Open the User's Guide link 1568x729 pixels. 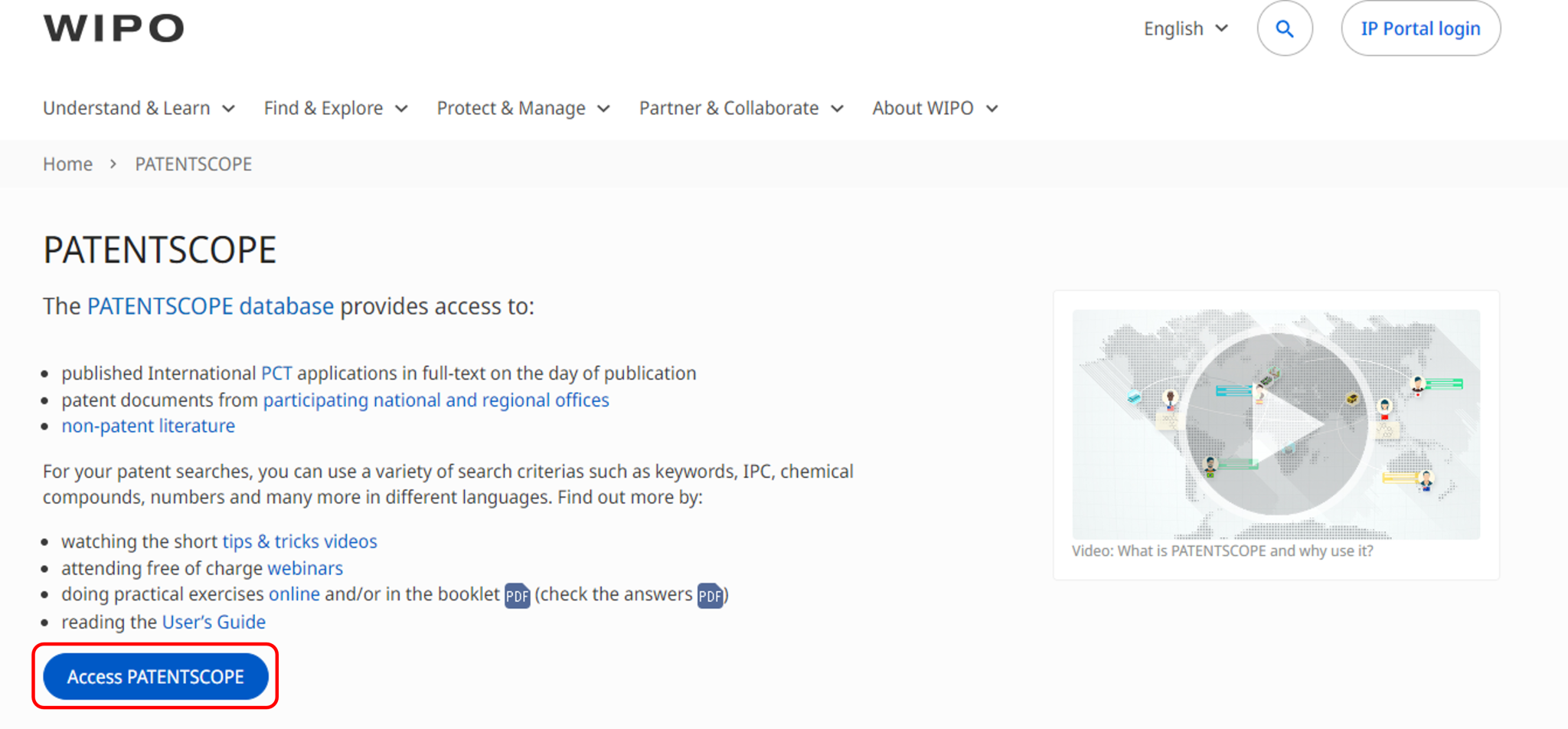[214, 623]
